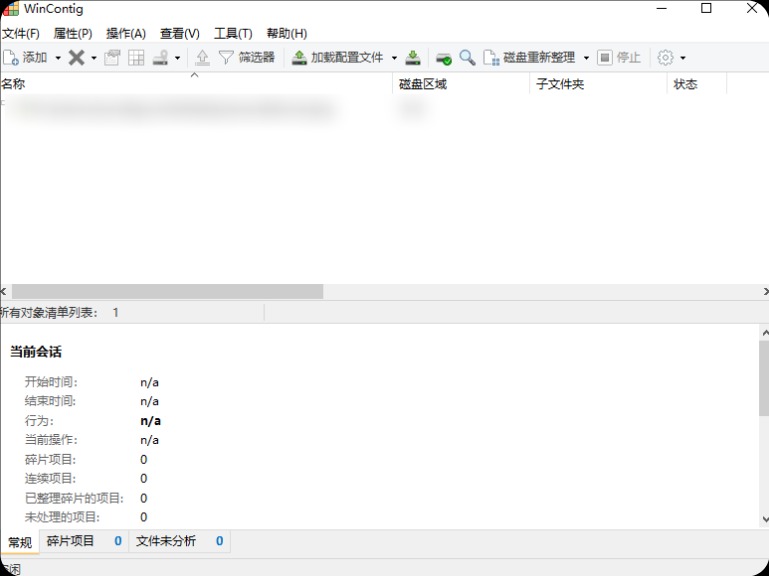The width and height of the screenshot is (769, 576).
Task: Sort by the 名称 column header
Action: 196,84
